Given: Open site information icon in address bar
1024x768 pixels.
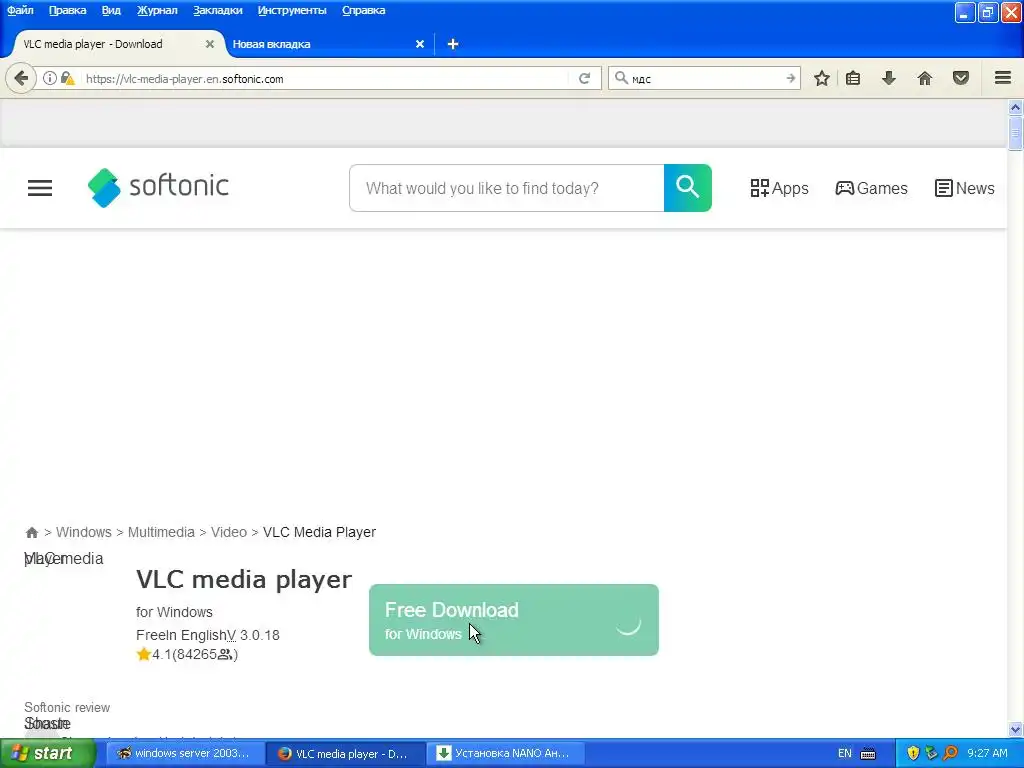Looking at the screenshot, I should tap(50, 78).
